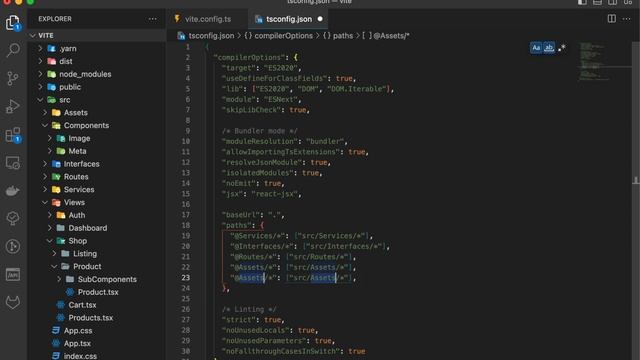Click the unsaved dot on the tsconfig.json tab

320,19
